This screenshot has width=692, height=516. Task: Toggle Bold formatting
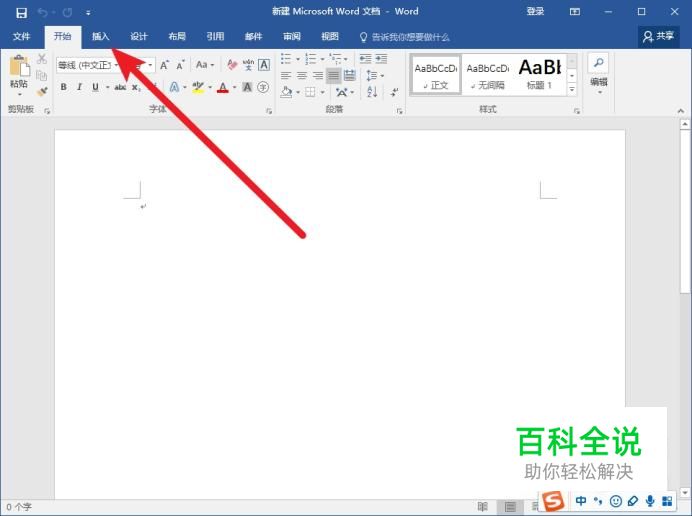(x=64, y=87)
